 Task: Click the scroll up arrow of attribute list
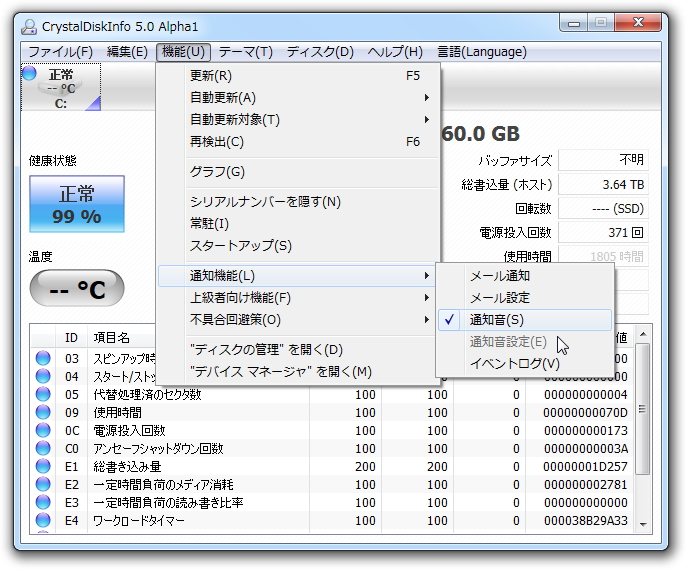(x=643, y=335)
